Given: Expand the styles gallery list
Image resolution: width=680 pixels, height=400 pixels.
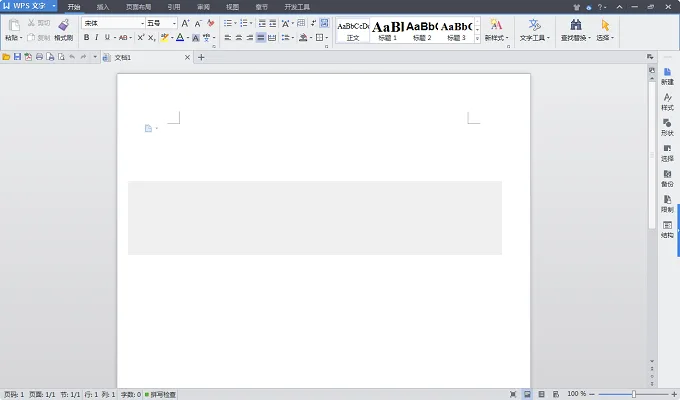Looking at the screenshot, I should point(477,38).
